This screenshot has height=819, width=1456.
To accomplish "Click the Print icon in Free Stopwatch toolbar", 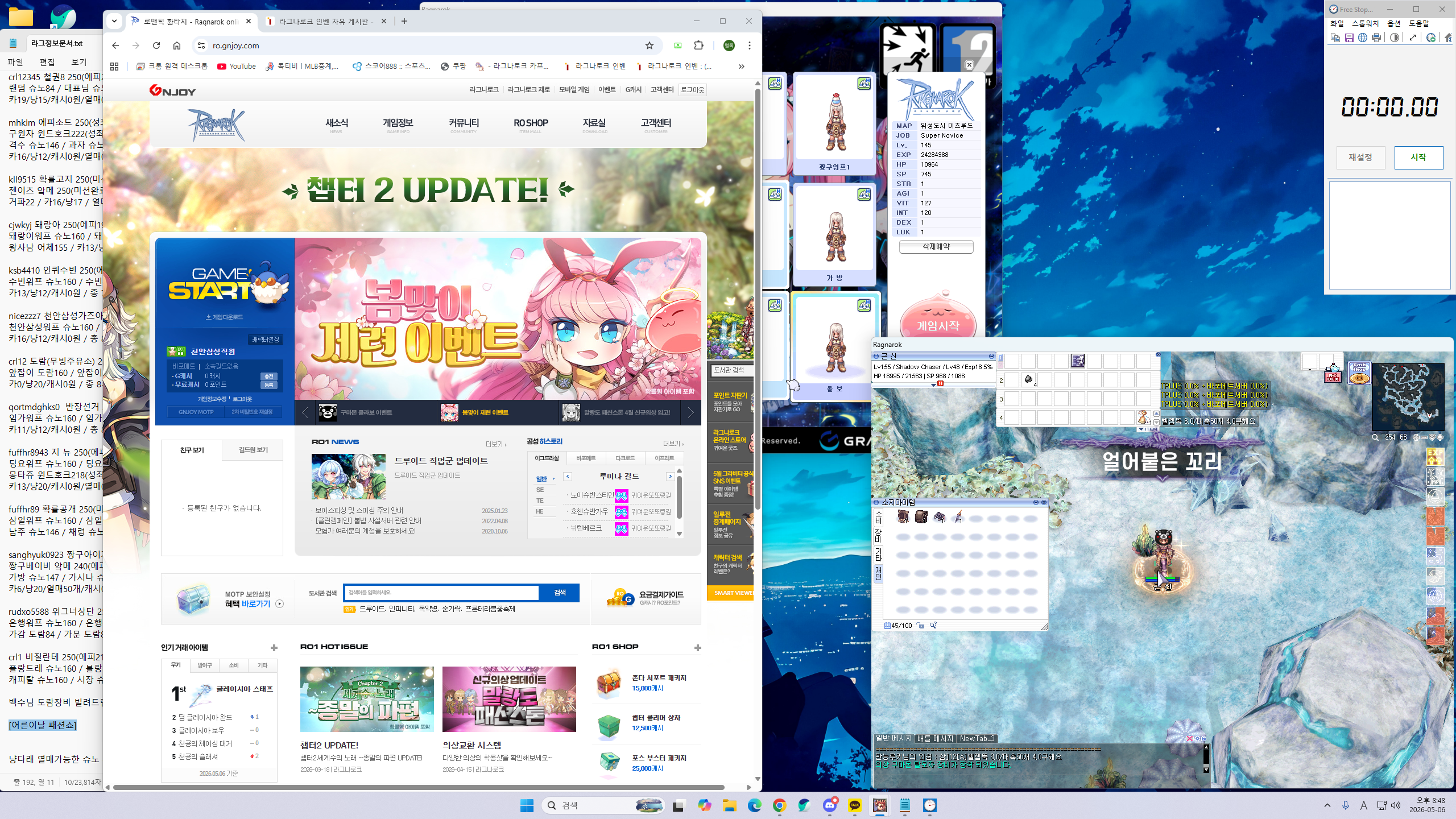I will click(x=1376, y=38).
